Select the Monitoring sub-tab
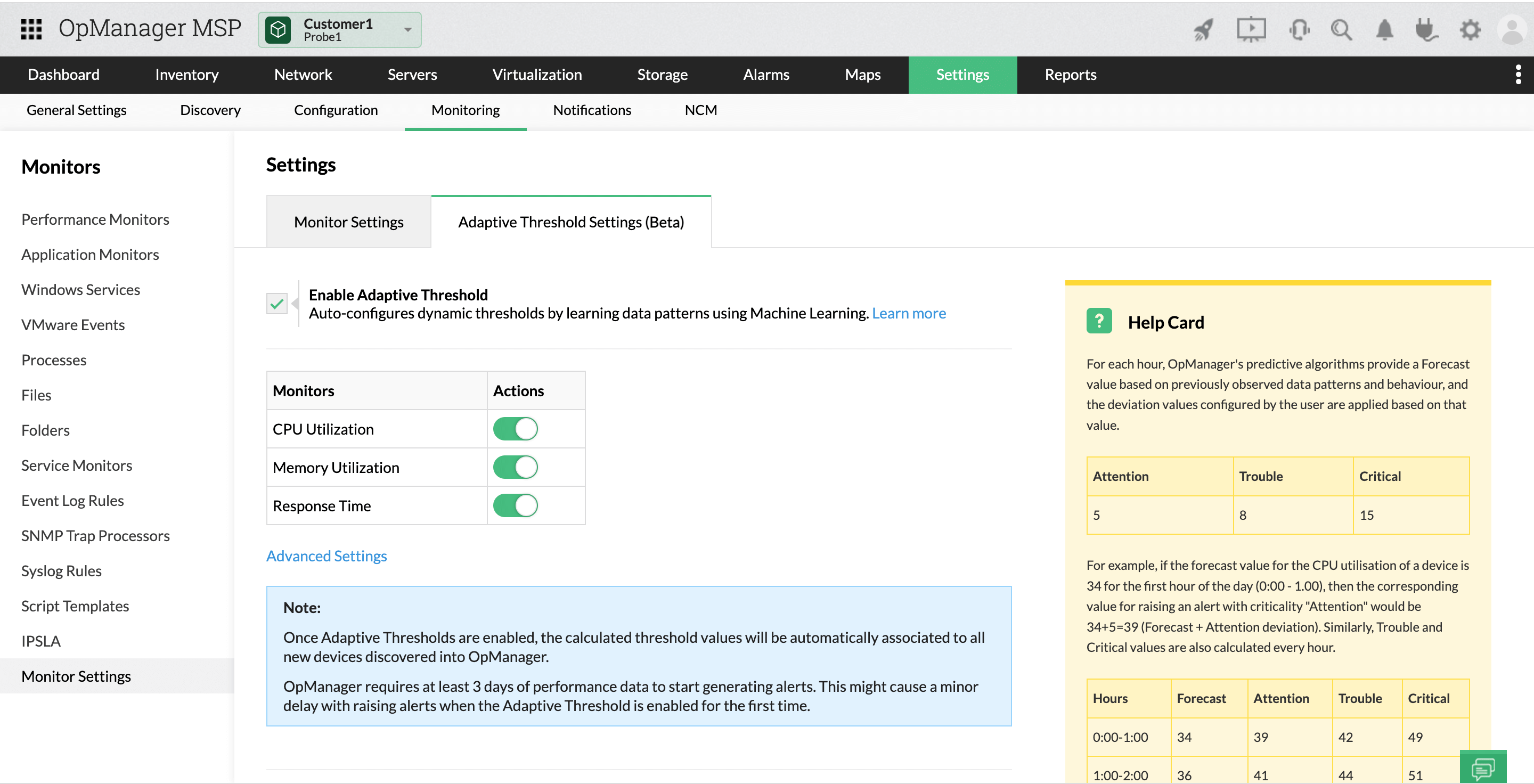Screen dimensions: 1534x784 466,110
